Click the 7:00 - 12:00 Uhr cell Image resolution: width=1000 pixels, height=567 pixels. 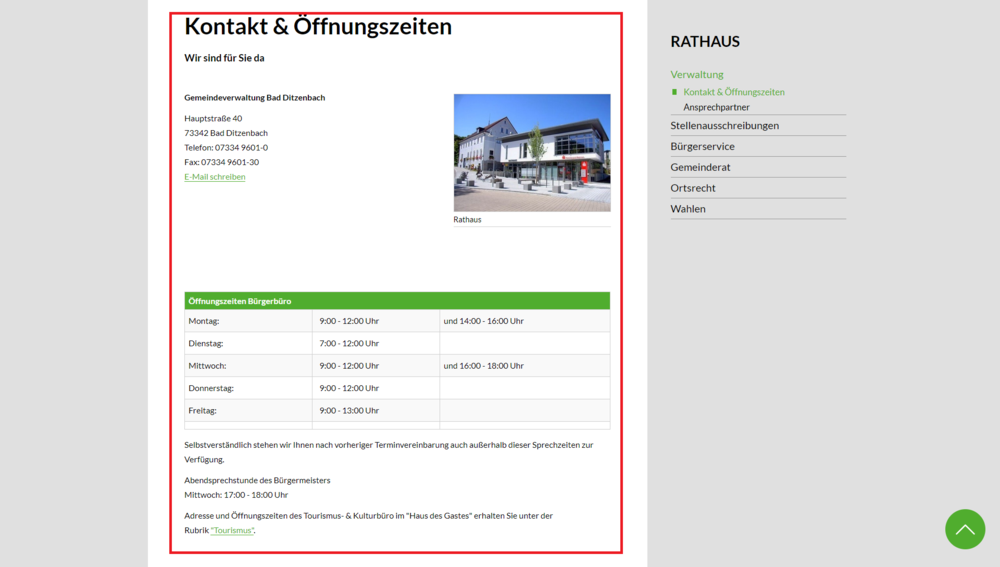click(376, 343)
